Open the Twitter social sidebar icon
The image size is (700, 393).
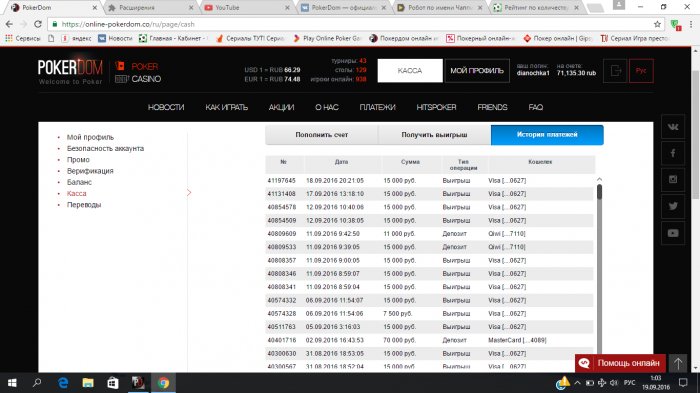(673, 206)
